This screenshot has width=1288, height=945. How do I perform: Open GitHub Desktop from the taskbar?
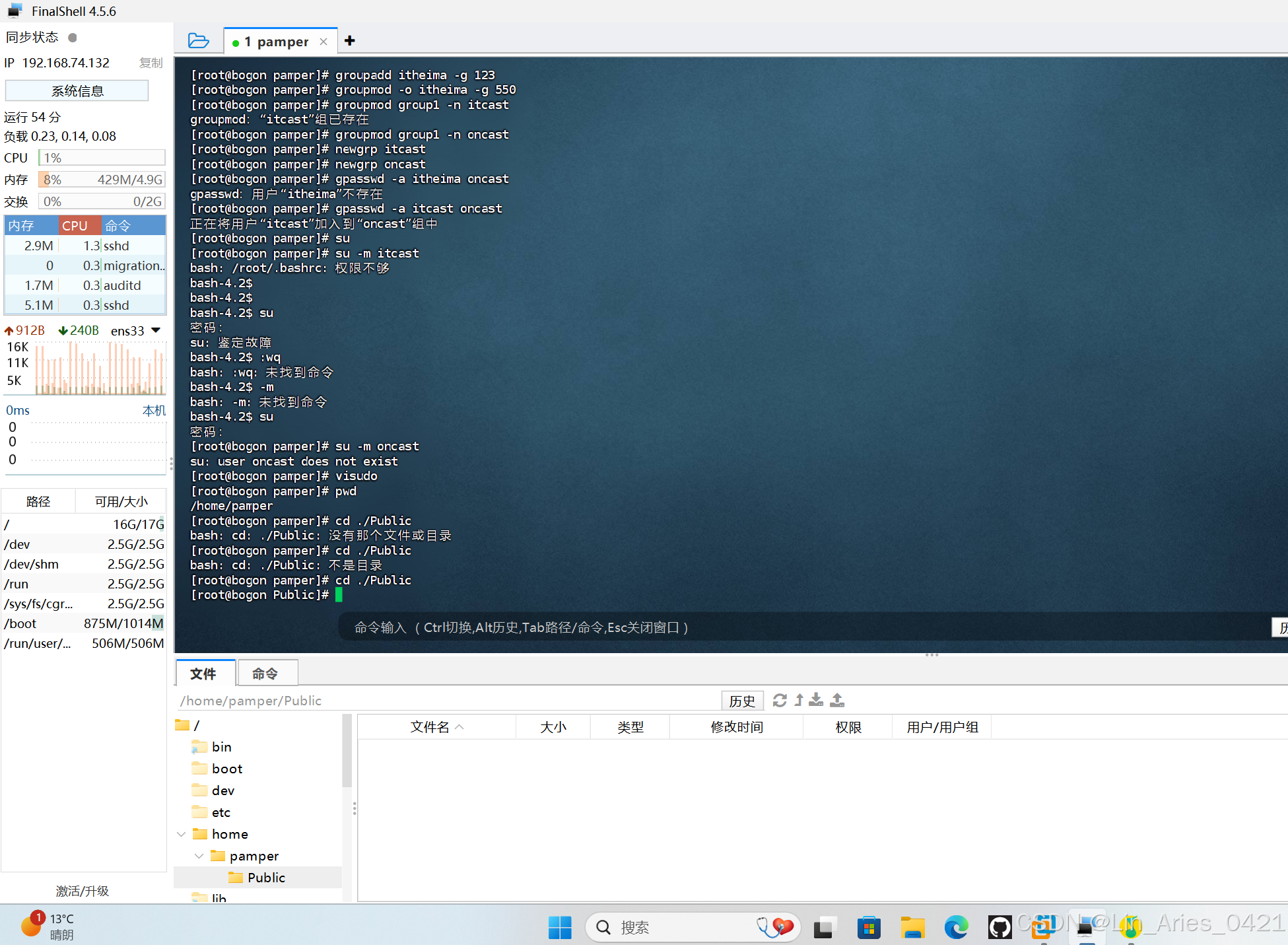(1000, 927)
